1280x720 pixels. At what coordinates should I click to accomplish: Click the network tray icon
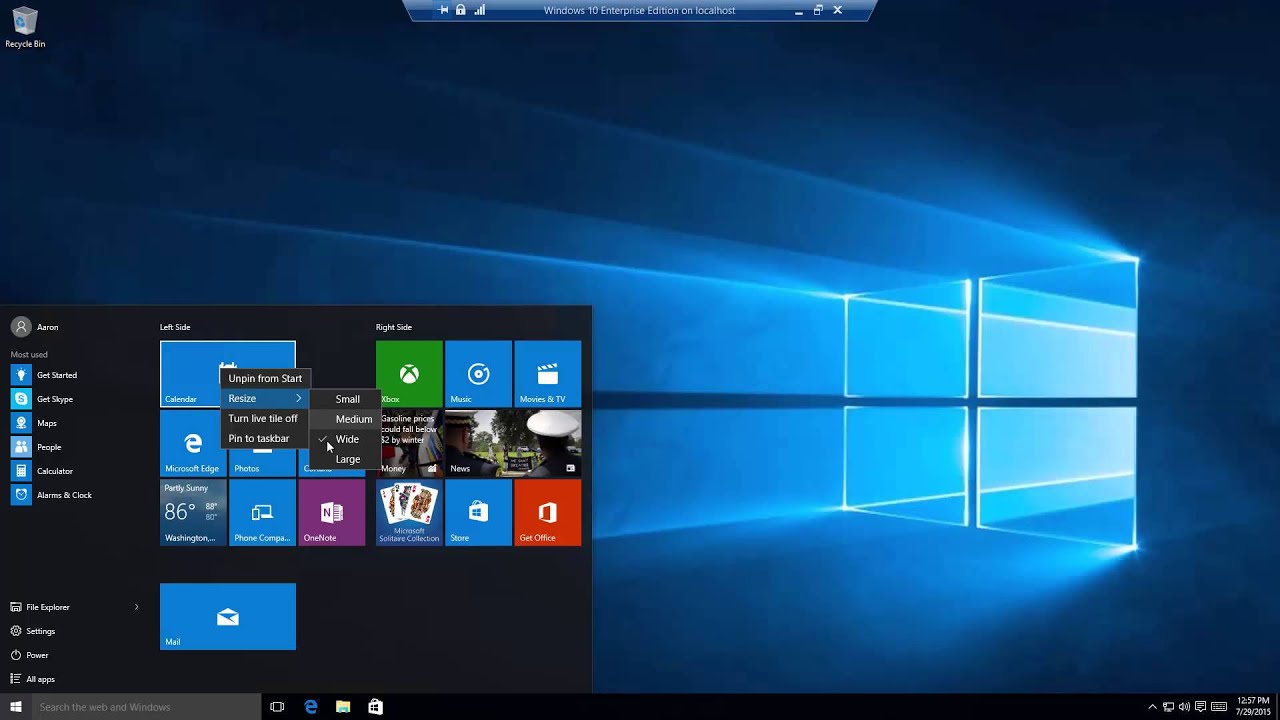click(1168, 707)
